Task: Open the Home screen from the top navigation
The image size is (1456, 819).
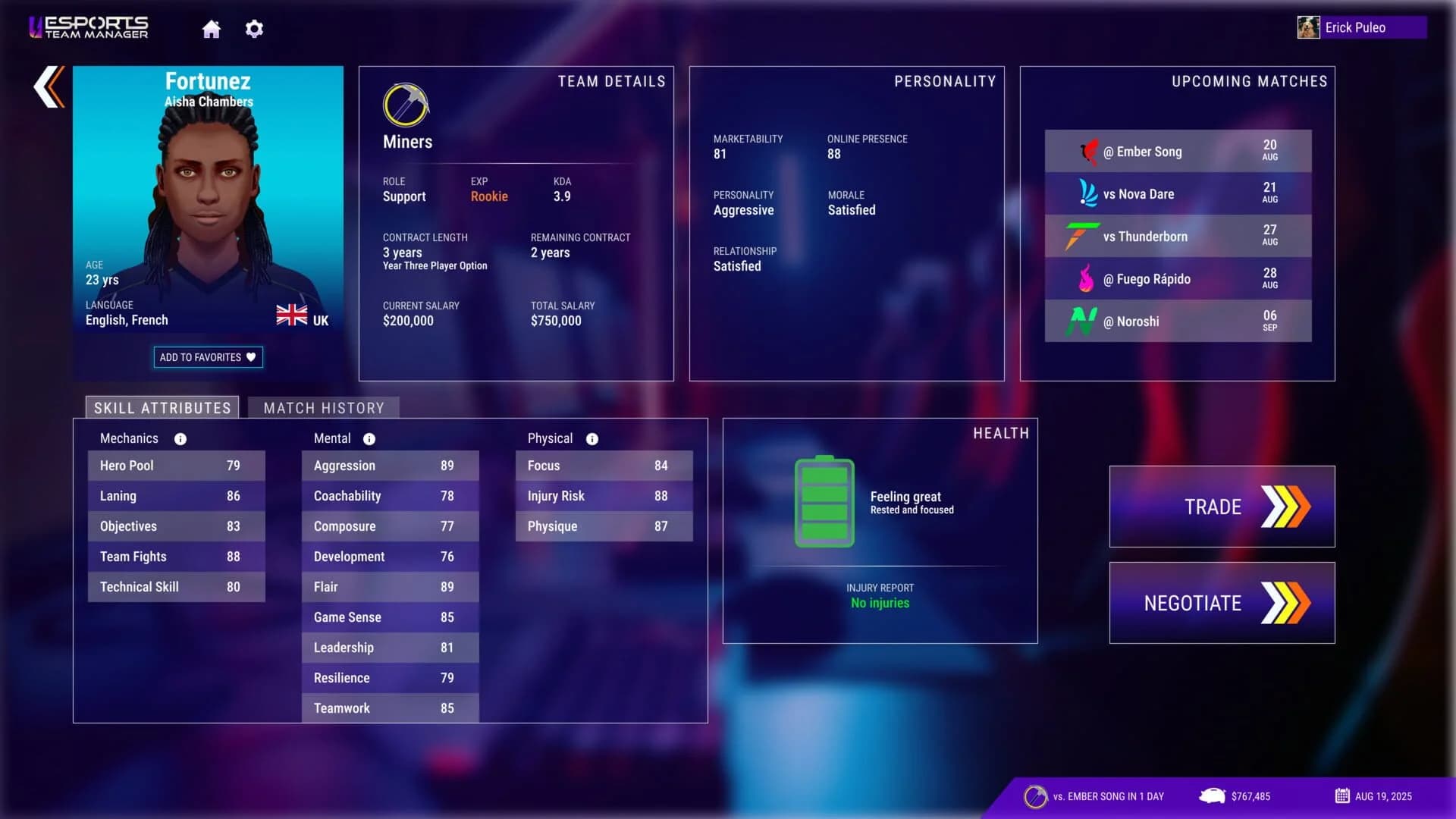Action: (x=212, y=29)
